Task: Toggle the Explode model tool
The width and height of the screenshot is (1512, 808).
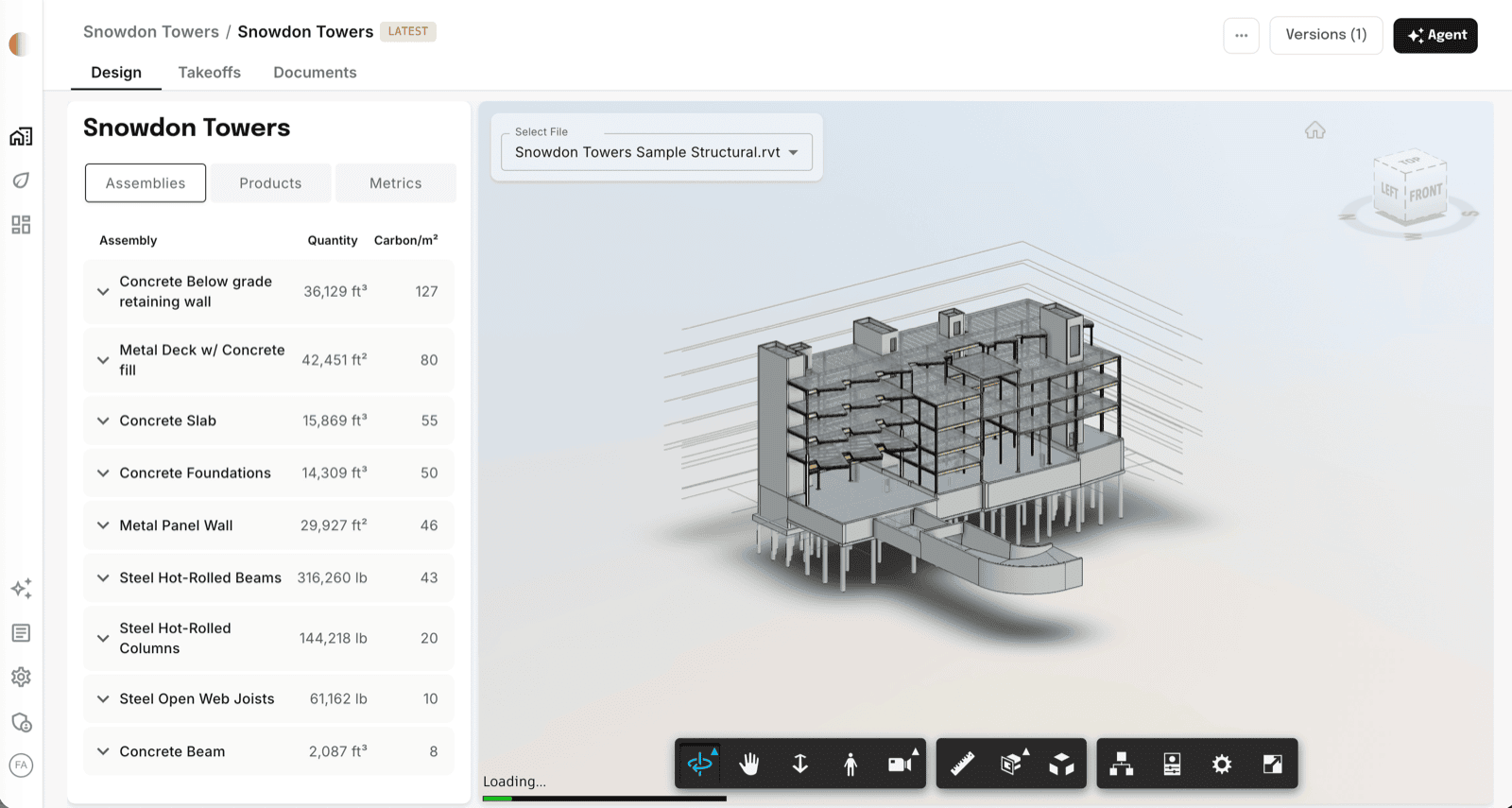Action: [1061, 764]
